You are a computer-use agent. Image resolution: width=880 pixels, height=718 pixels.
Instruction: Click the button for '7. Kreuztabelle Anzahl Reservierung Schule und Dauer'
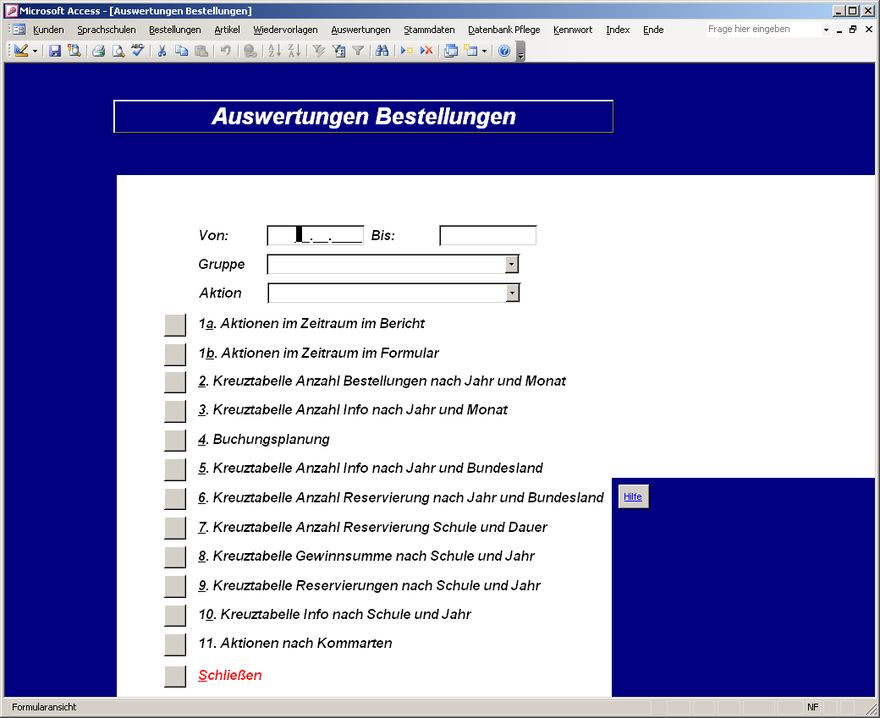175,528
